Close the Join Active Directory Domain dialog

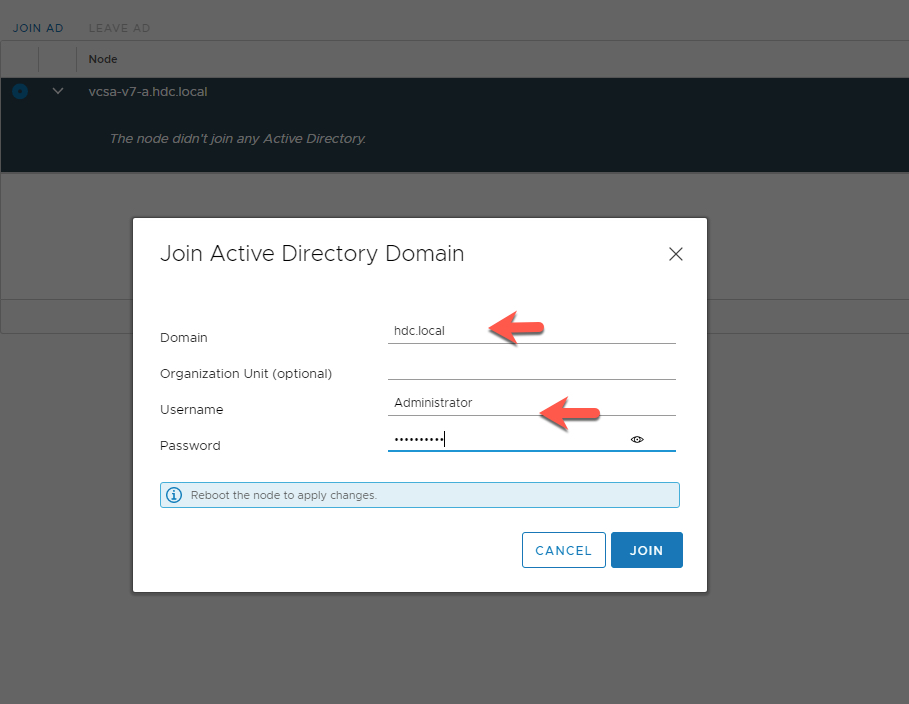point(675,254)
